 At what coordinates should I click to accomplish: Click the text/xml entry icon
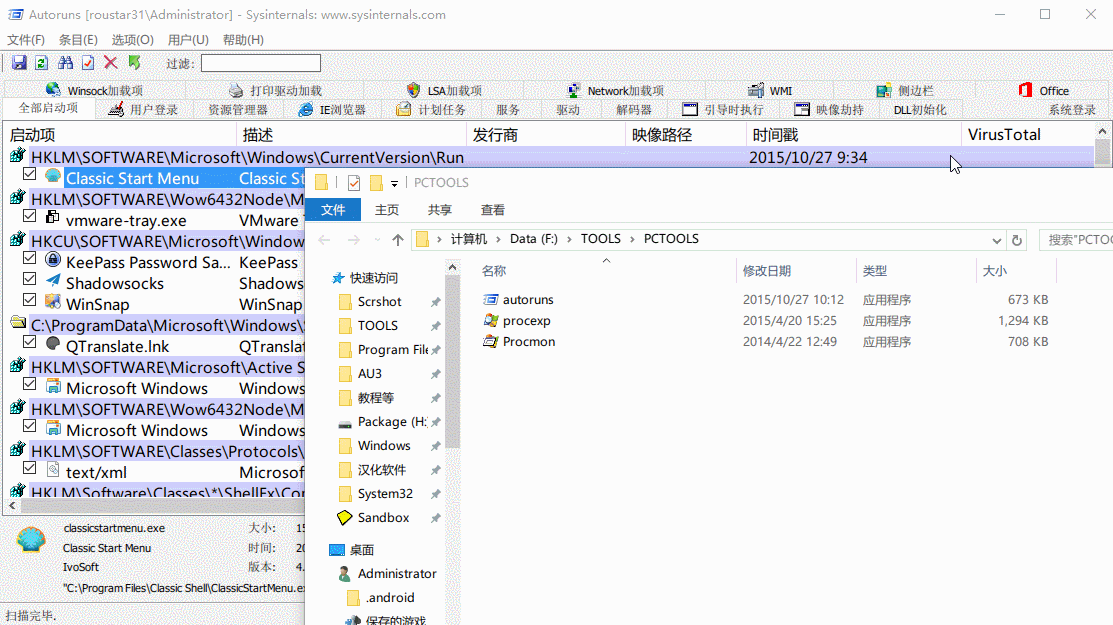click(53, 470)
